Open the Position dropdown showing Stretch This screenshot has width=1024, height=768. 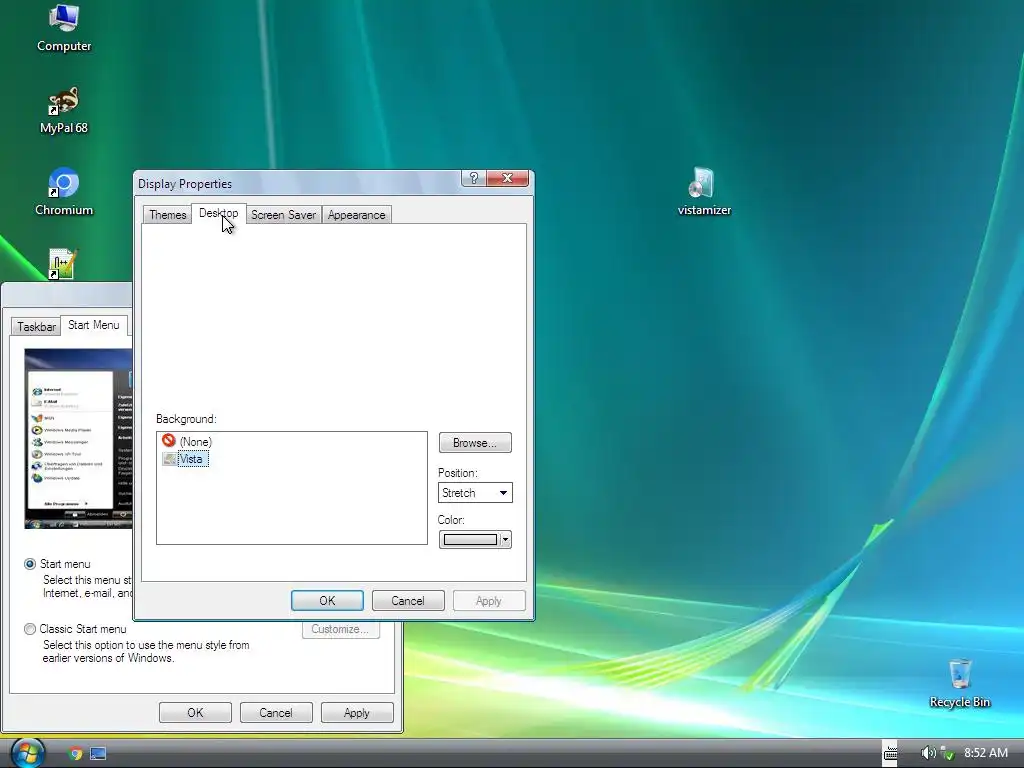(x=475, y=492)
